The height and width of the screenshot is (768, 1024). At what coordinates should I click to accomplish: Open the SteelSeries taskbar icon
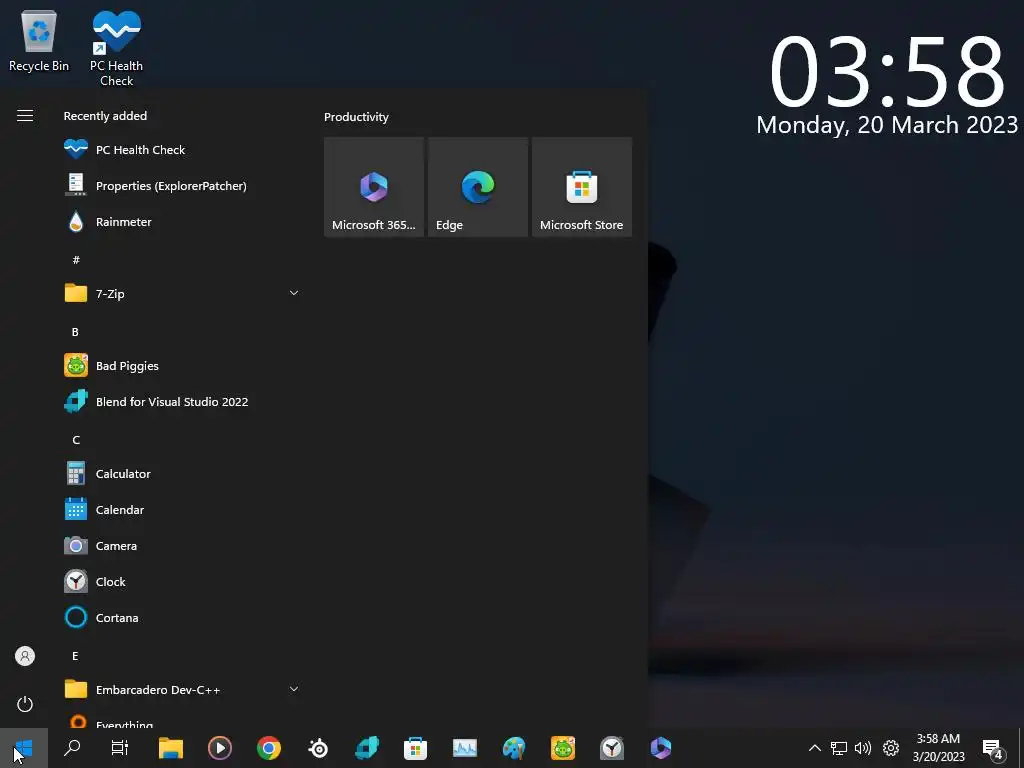tap(318, 748)
